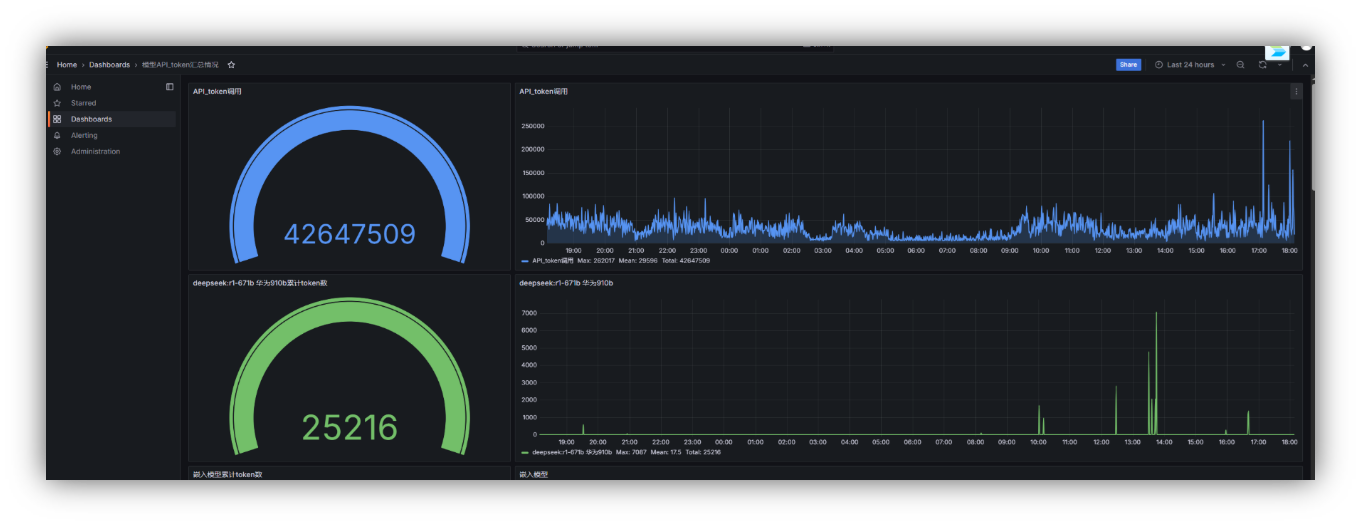Click the 250000 y-axis label

click(533, 126)
